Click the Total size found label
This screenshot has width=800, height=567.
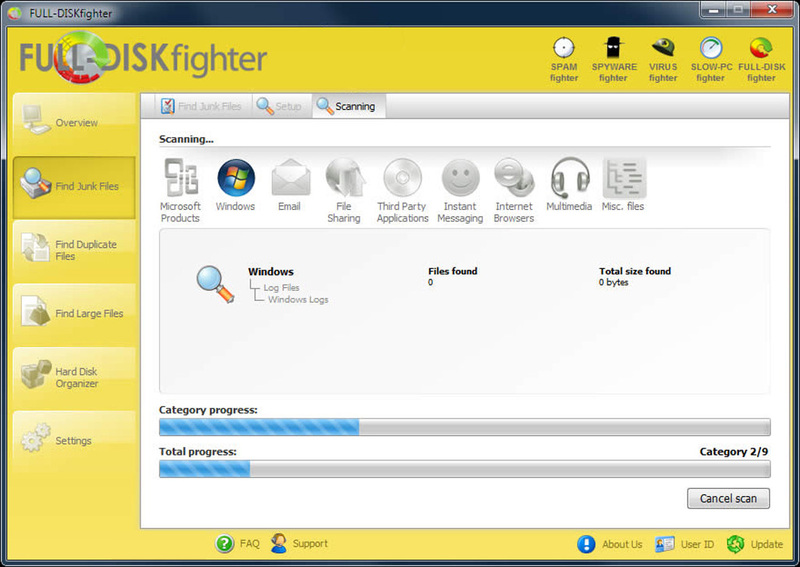click(x=635, y=271)
